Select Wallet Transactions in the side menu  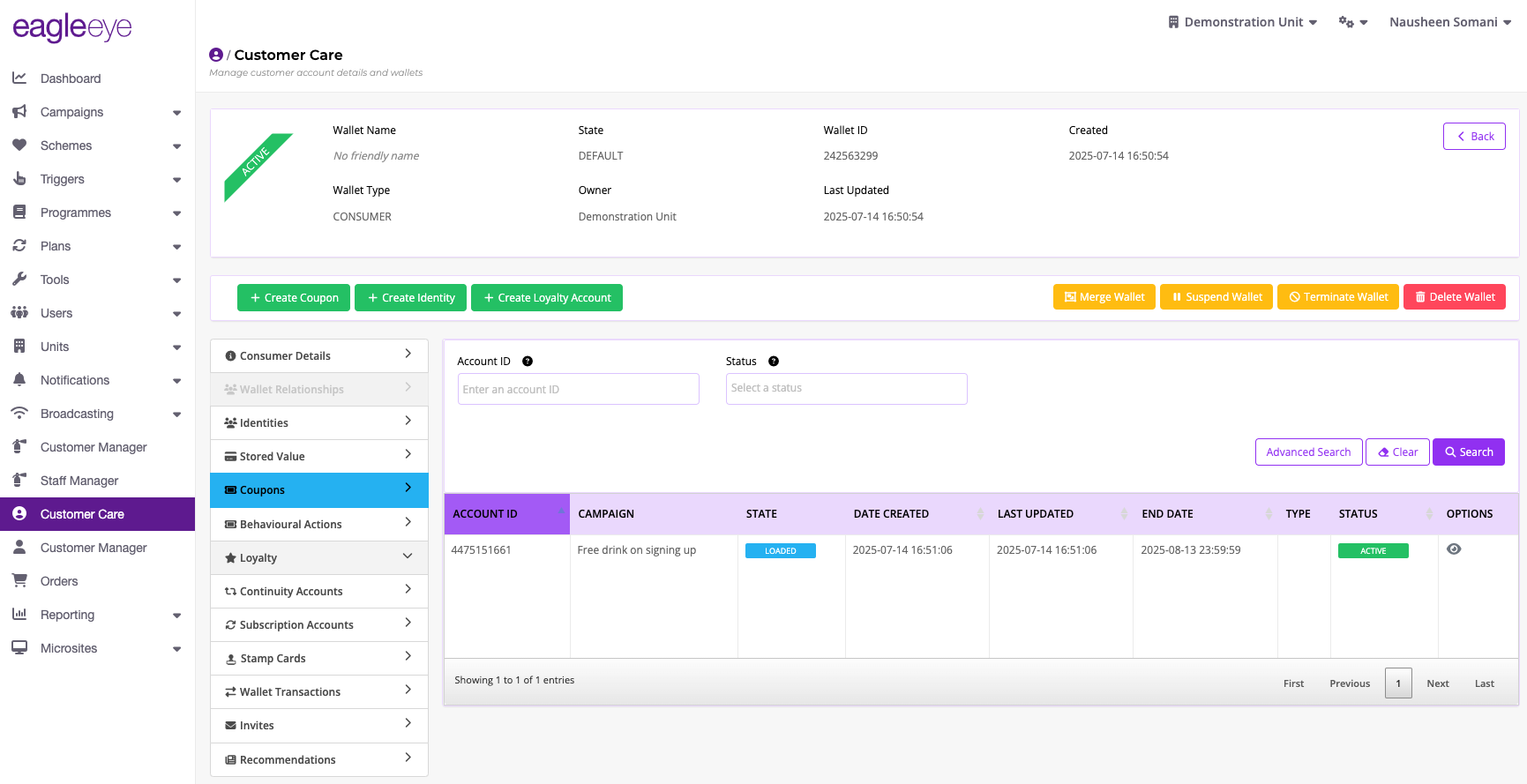pyautogui.click(x=319, y=691)
